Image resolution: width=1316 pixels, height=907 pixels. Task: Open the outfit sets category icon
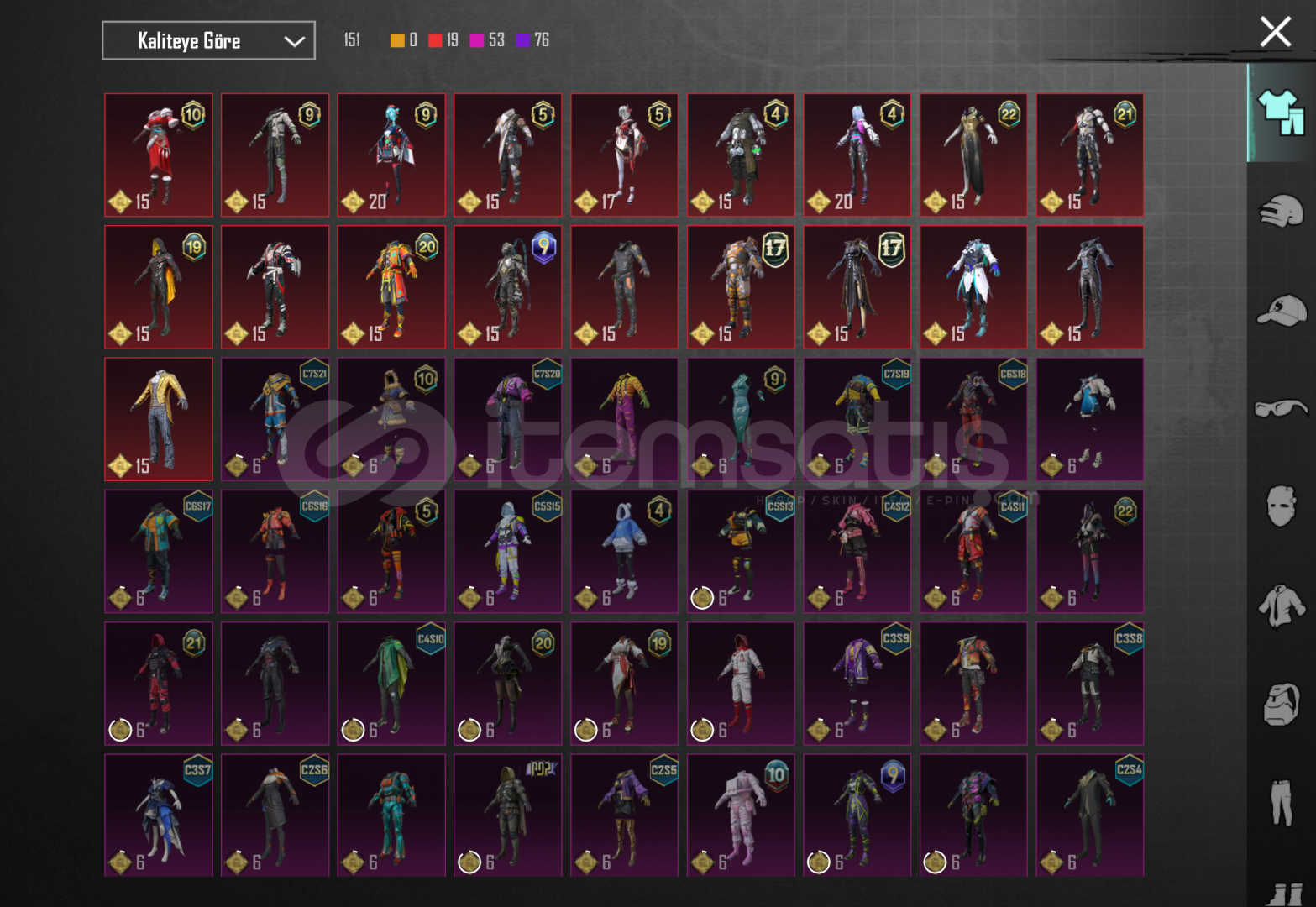pos(1281,113)
